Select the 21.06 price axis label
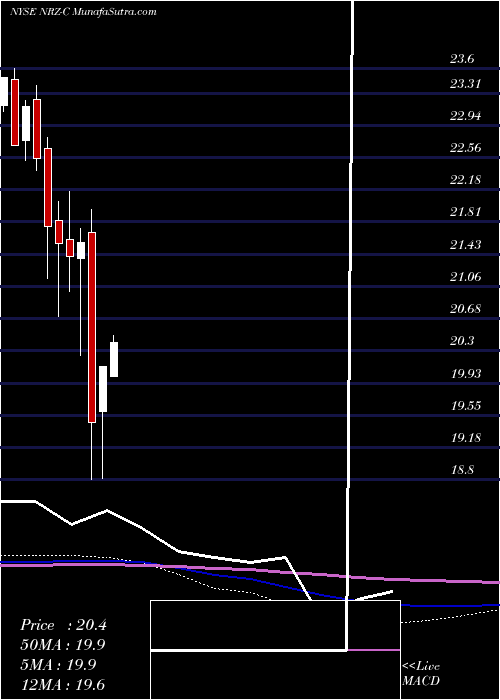This screenshot has width=500, height=700. (x=465, y=277)
